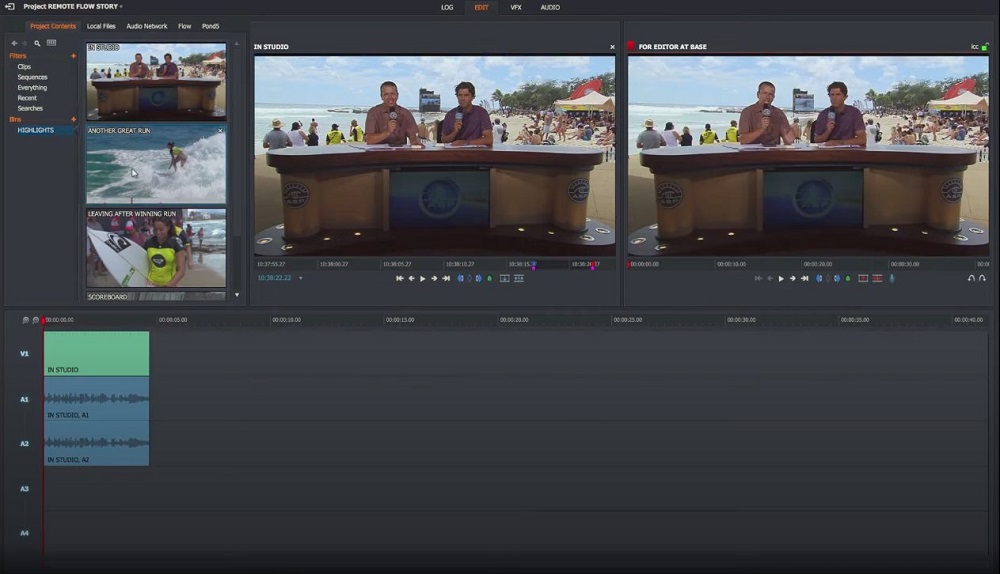Click the exit project icon

click(x=9, y=7)
